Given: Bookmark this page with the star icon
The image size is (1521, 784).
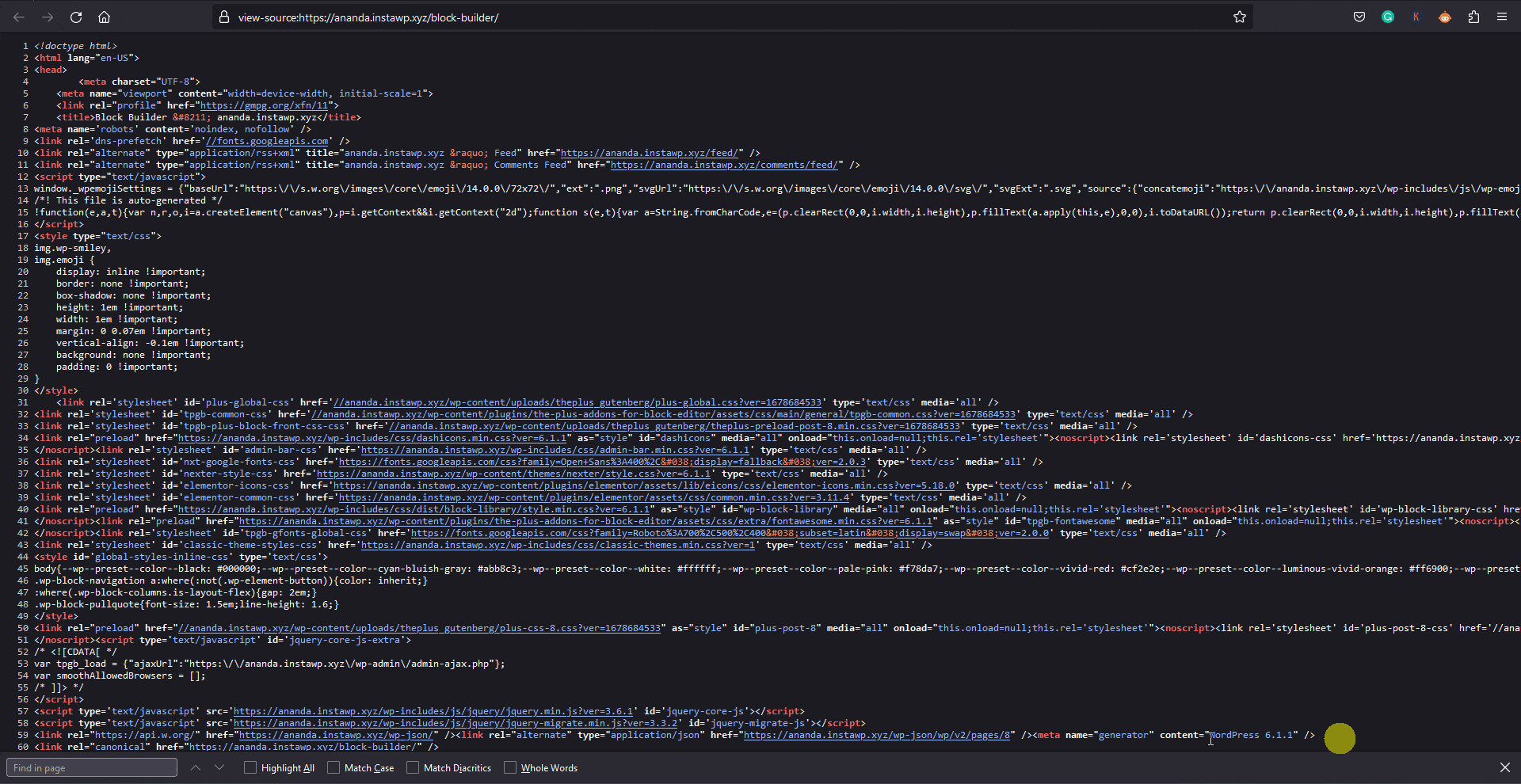Looking at the screenshot, I should [1241, 17].
